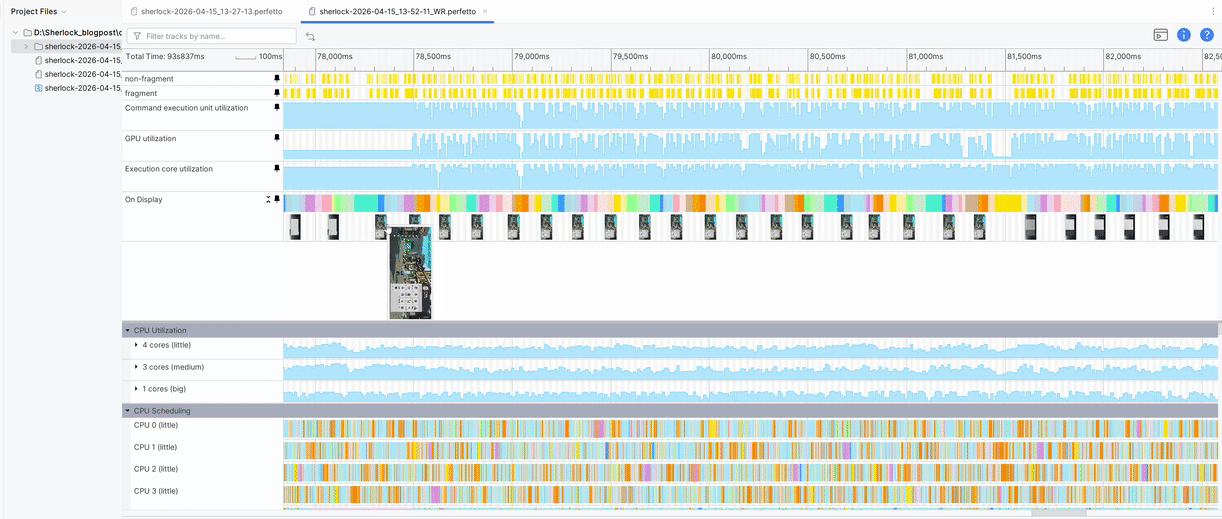The image size is (1222, 519).
Task: Click the 80,000ms ruler marker
Action: [729, 57]
